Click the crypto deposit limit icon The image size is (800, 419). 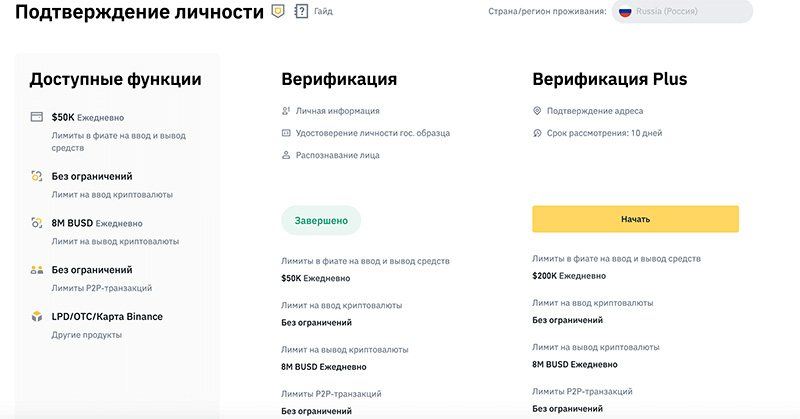pos(36,176)
